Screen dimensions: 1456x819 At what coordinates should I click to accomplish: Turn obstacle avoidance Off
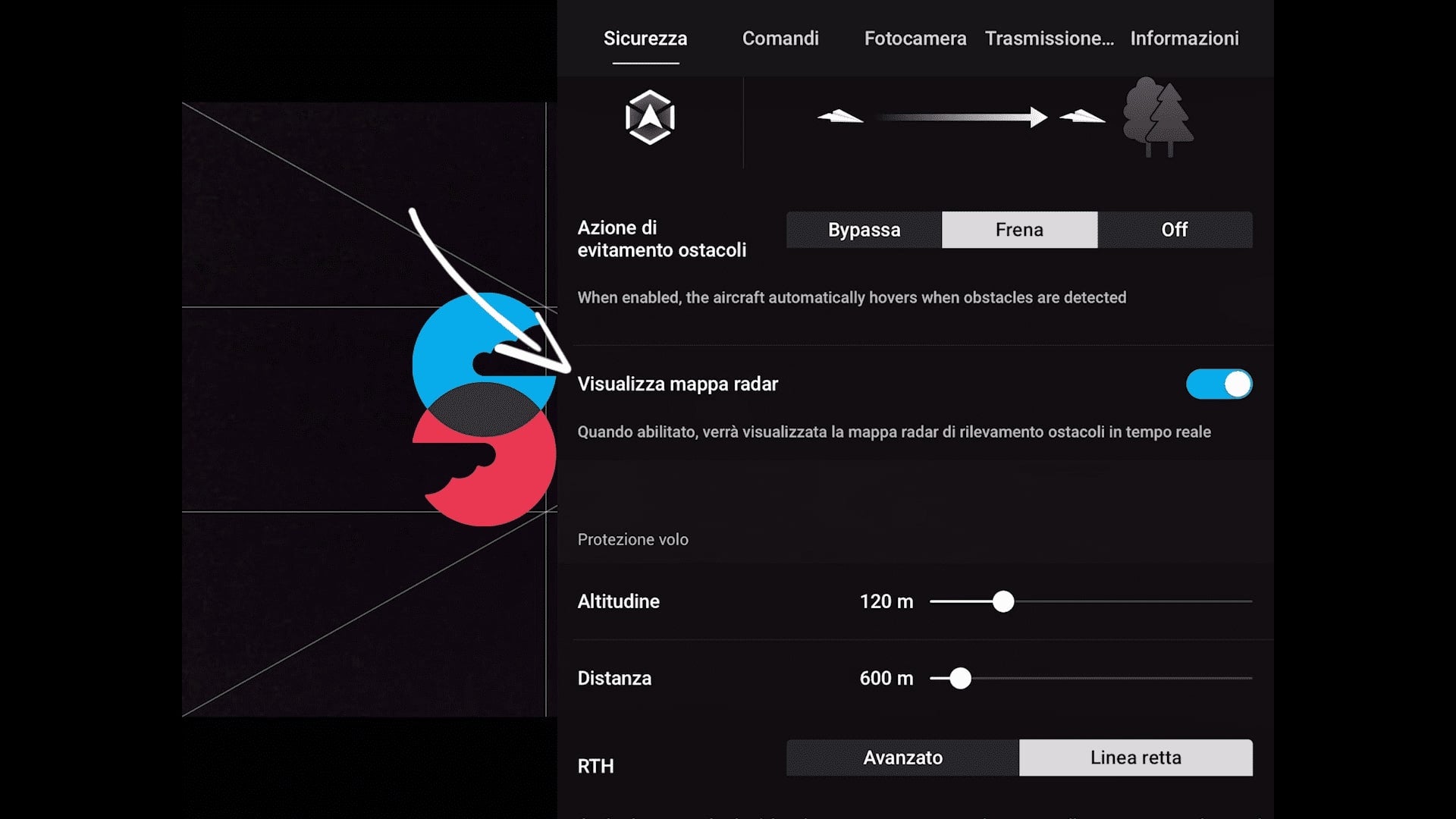1174,230
